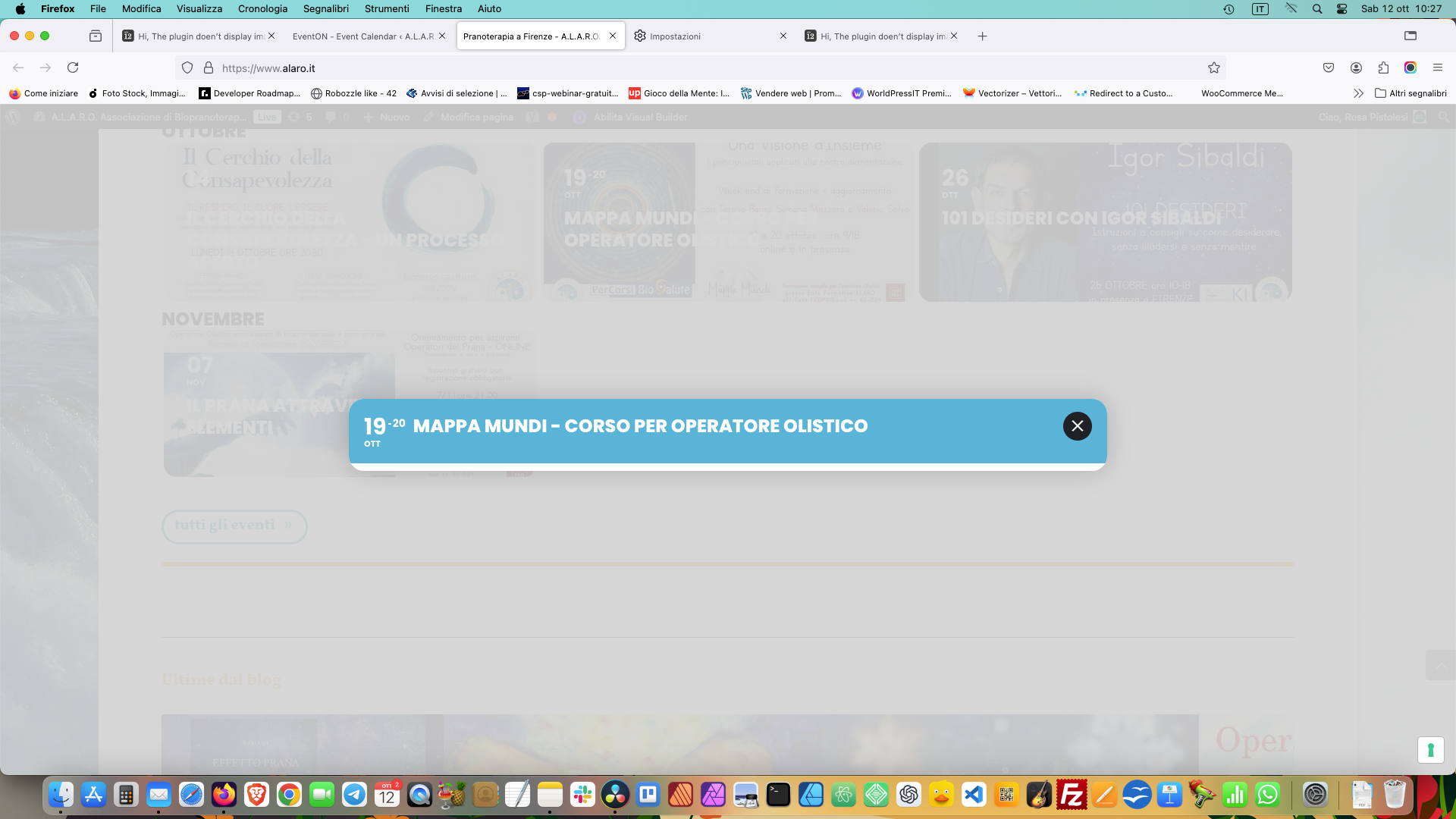Screen dimensions: 1456x819
Task: Open ChatGPT from the Dock
Action: (908, 795)
